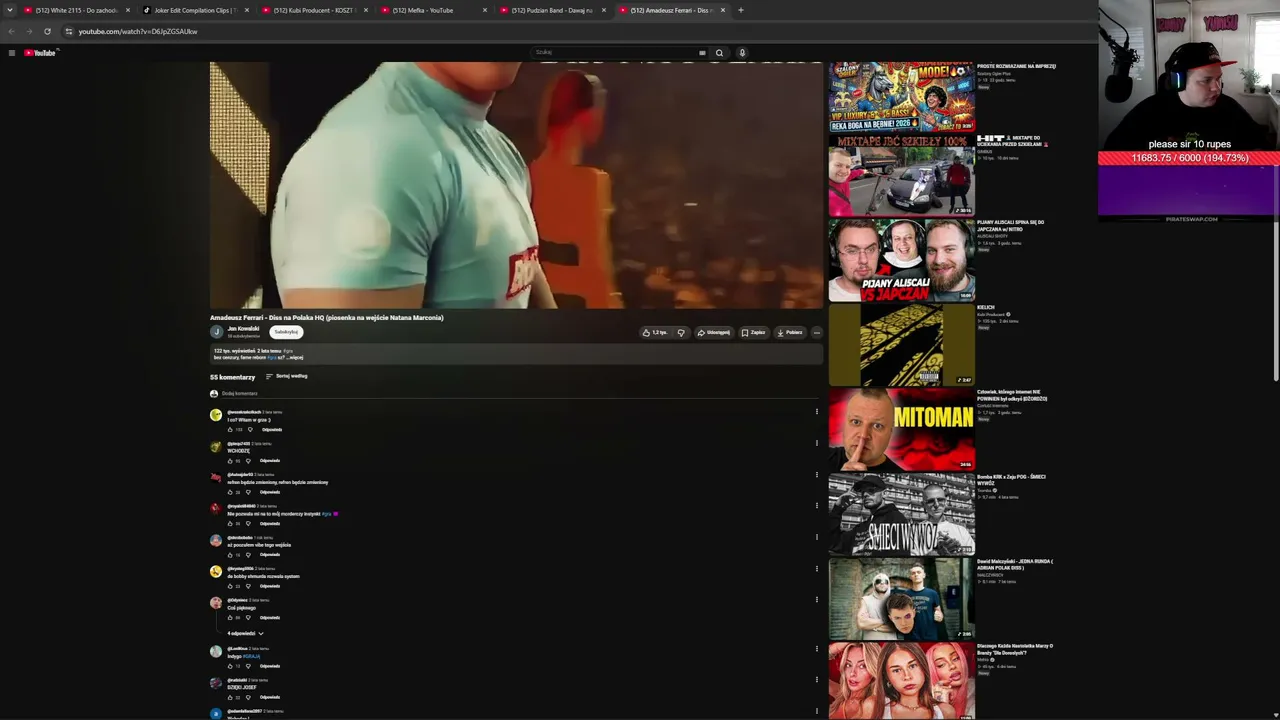Open options for 'refren będzie zmieniony' comment

[x=816, y=475]
